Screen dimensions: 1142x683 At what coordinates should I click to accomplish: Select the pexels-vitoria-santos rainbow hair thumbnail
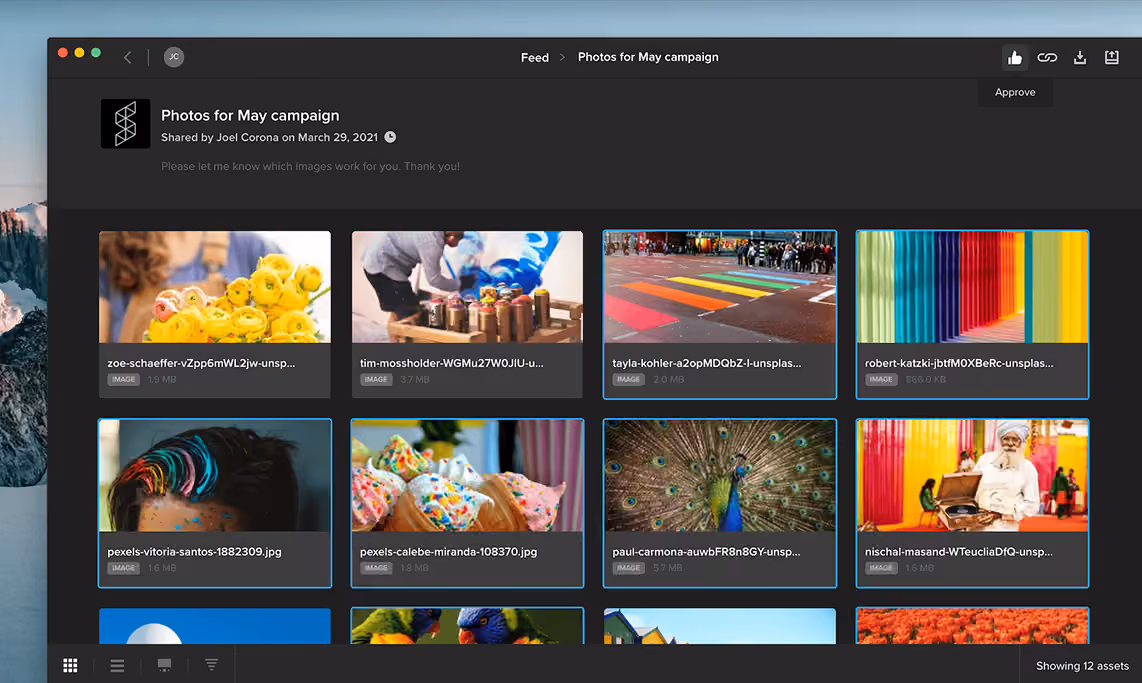pos(215,475)
